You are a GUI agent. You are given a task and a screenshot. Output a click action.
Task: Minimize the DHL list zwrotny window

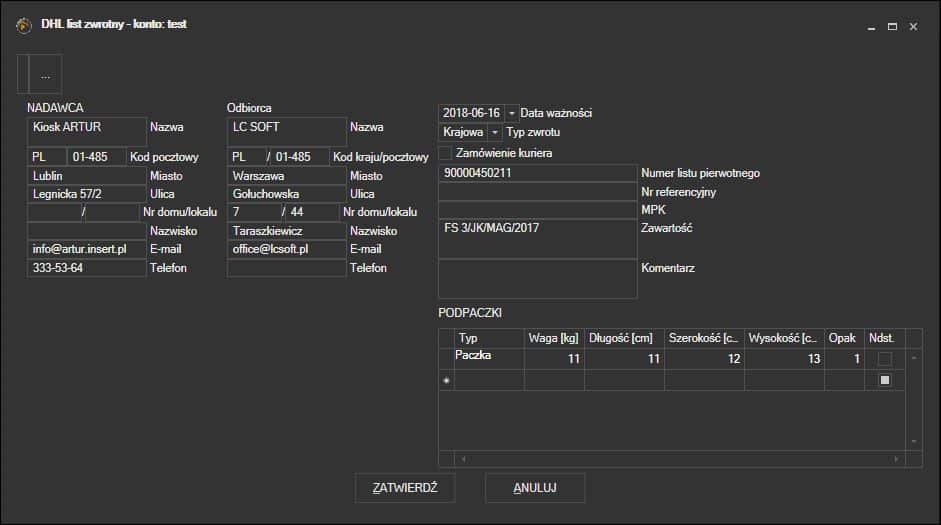click(871, 27)
